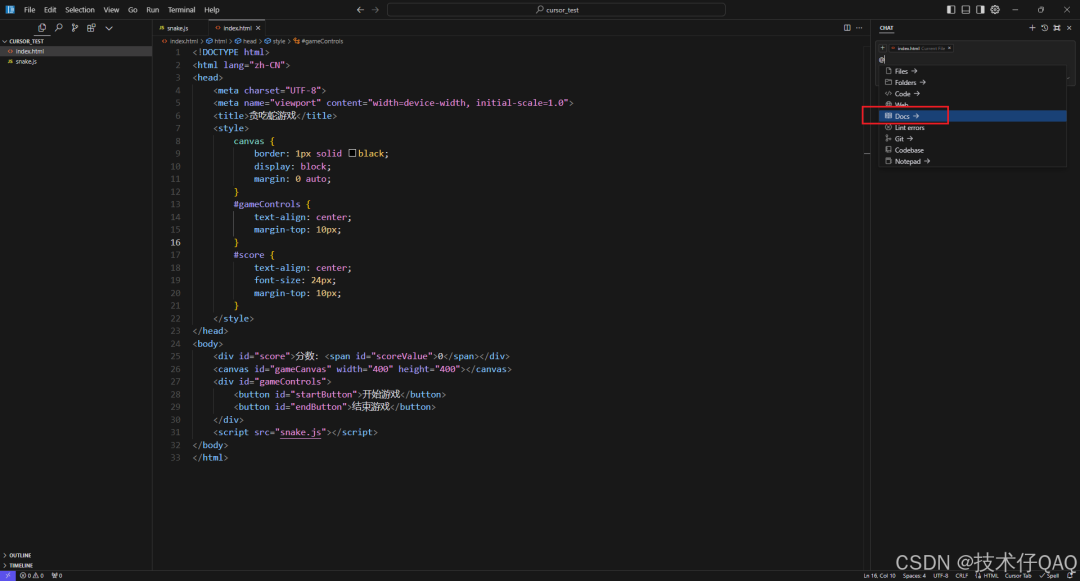Open the Edit menu
The width and height of the screenshot is (1080, 581).
tap(50, 10)
